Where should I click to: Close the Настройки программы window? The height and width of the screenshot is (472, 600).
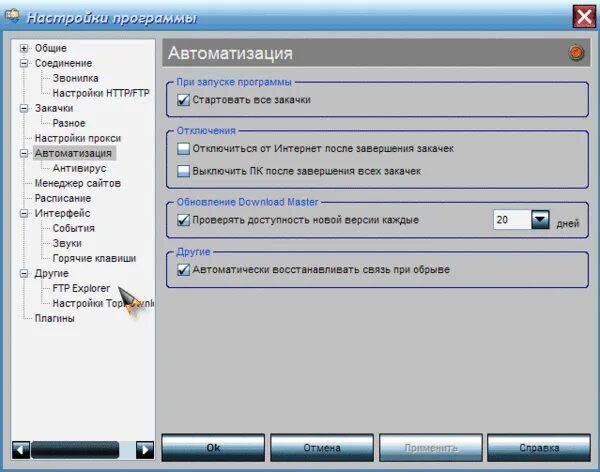(584, 17)
